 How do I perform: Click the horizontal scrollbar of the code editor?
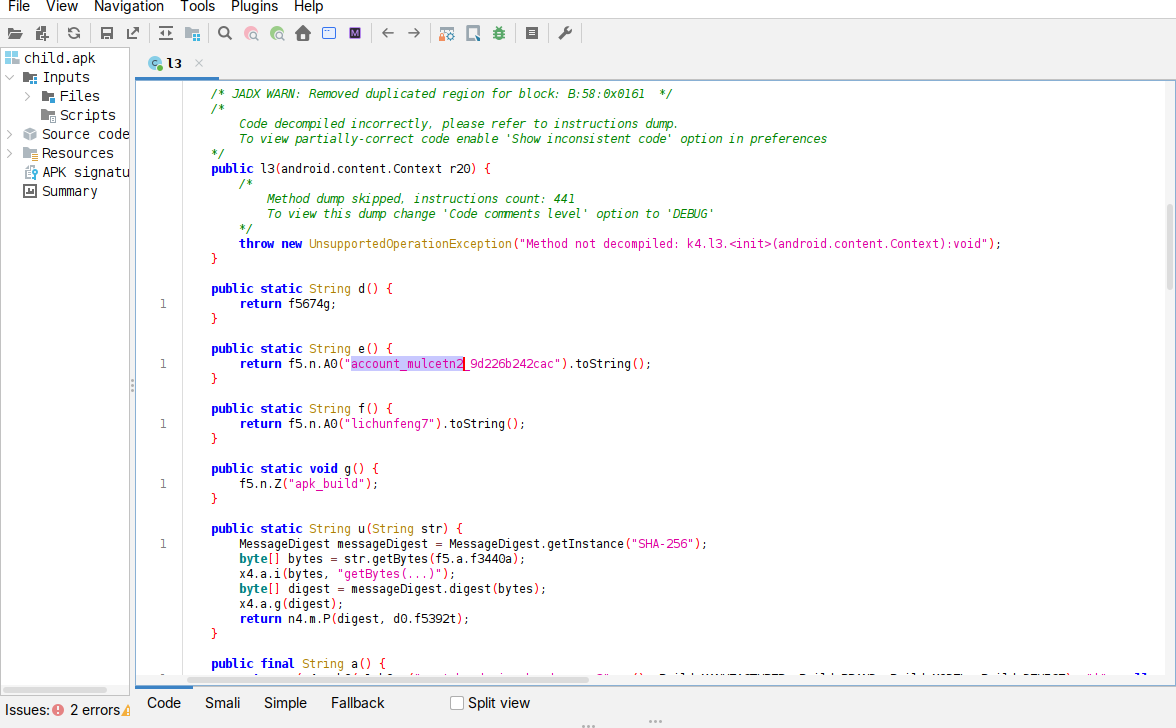388,679
